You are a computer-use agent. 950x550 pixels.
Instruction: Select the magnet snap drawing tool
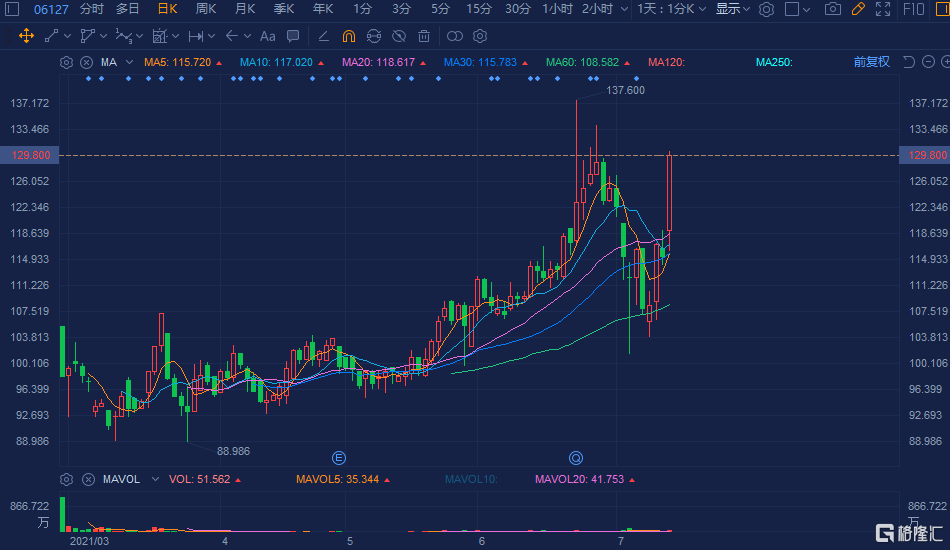348,36
